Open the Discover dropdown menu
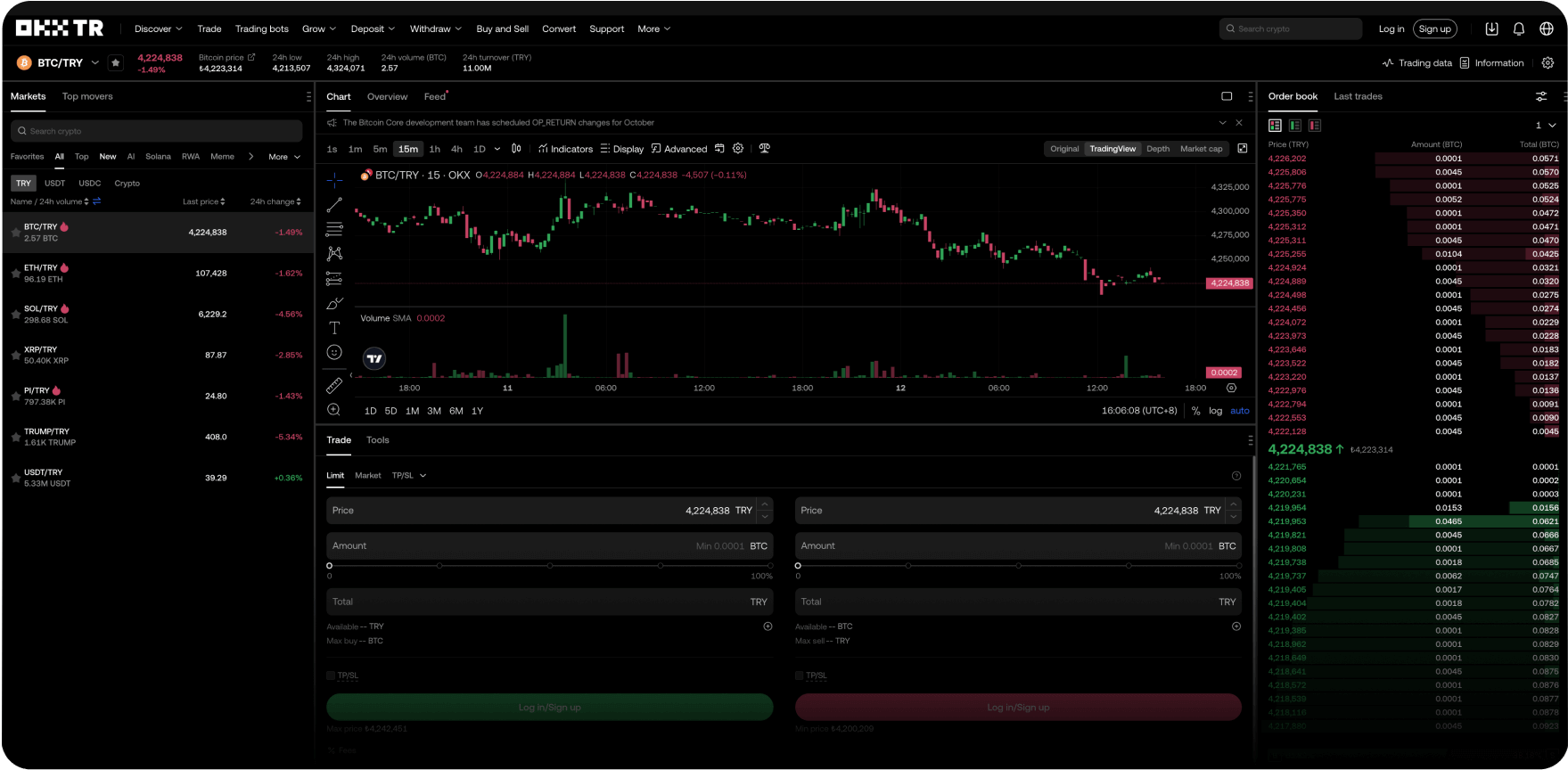Image resolution: width=1568 pixels, height=770 pixels. [158, 29]
